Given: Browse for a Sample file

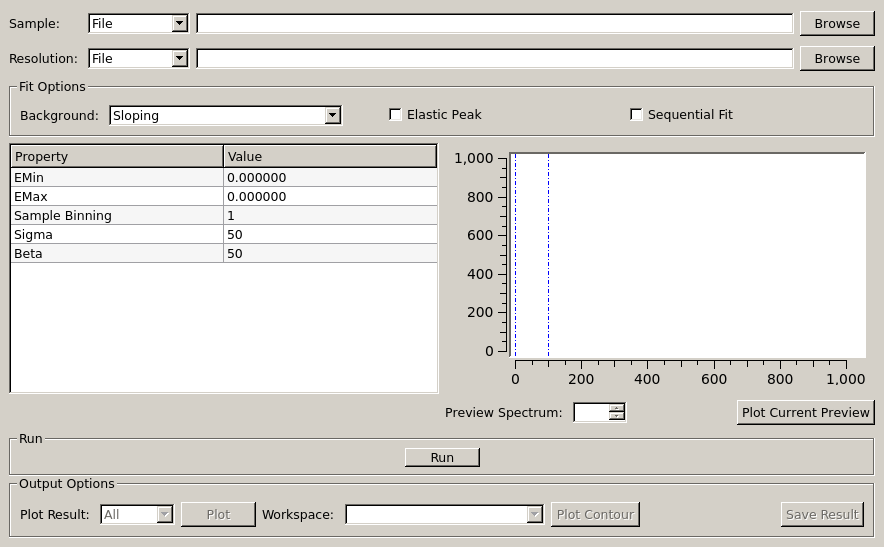Looking at the screenshot, I should click(x=836, y=23).
